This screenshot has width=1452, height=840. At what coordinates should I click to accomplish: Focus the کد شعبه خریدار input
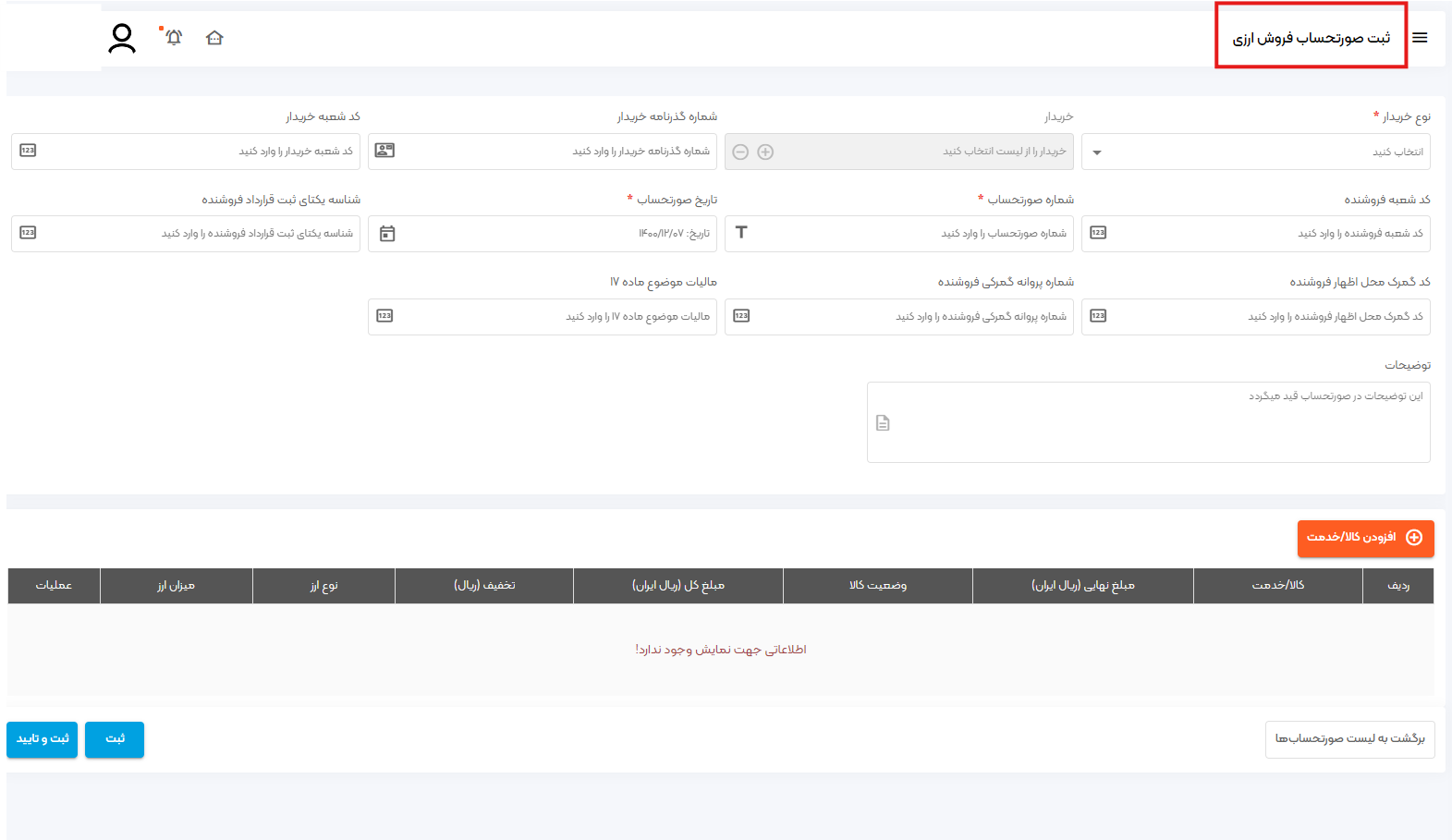(x=186, y=152)
